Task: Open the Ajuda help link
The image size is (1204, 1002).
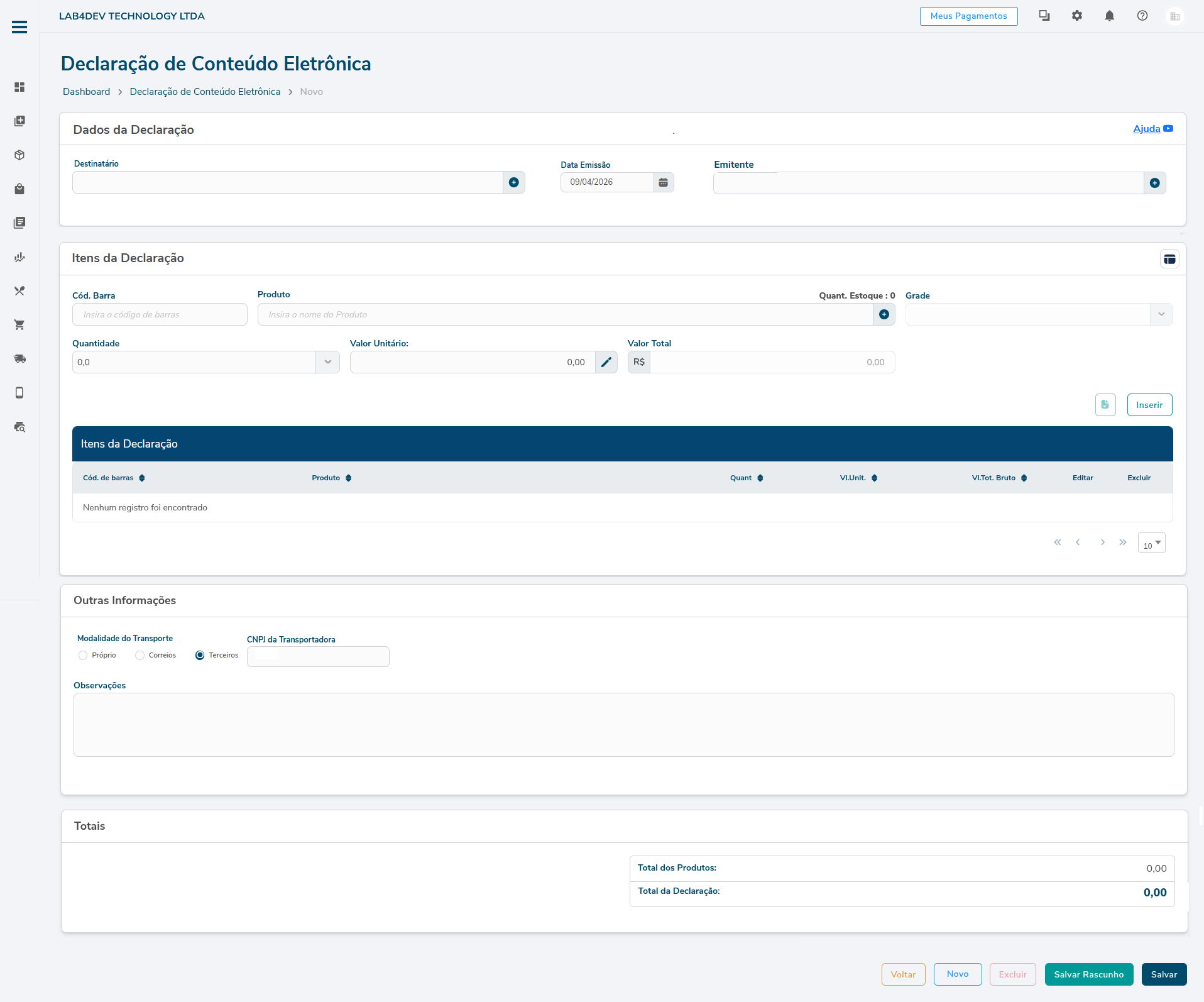Action: [1146, 129]
